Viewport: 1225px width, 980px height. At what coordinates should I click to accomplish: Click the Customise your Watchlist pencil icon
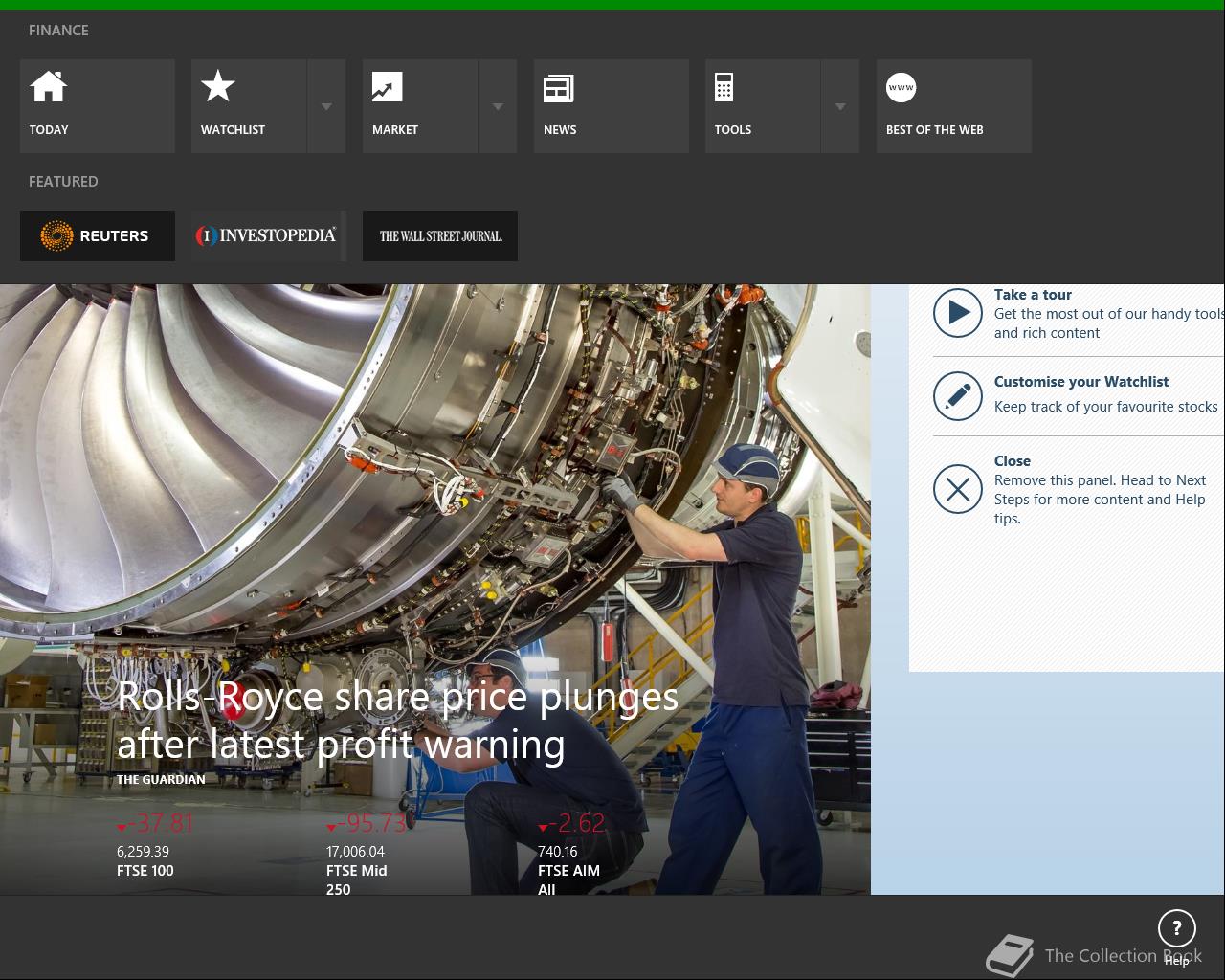(x=958, y=395)
